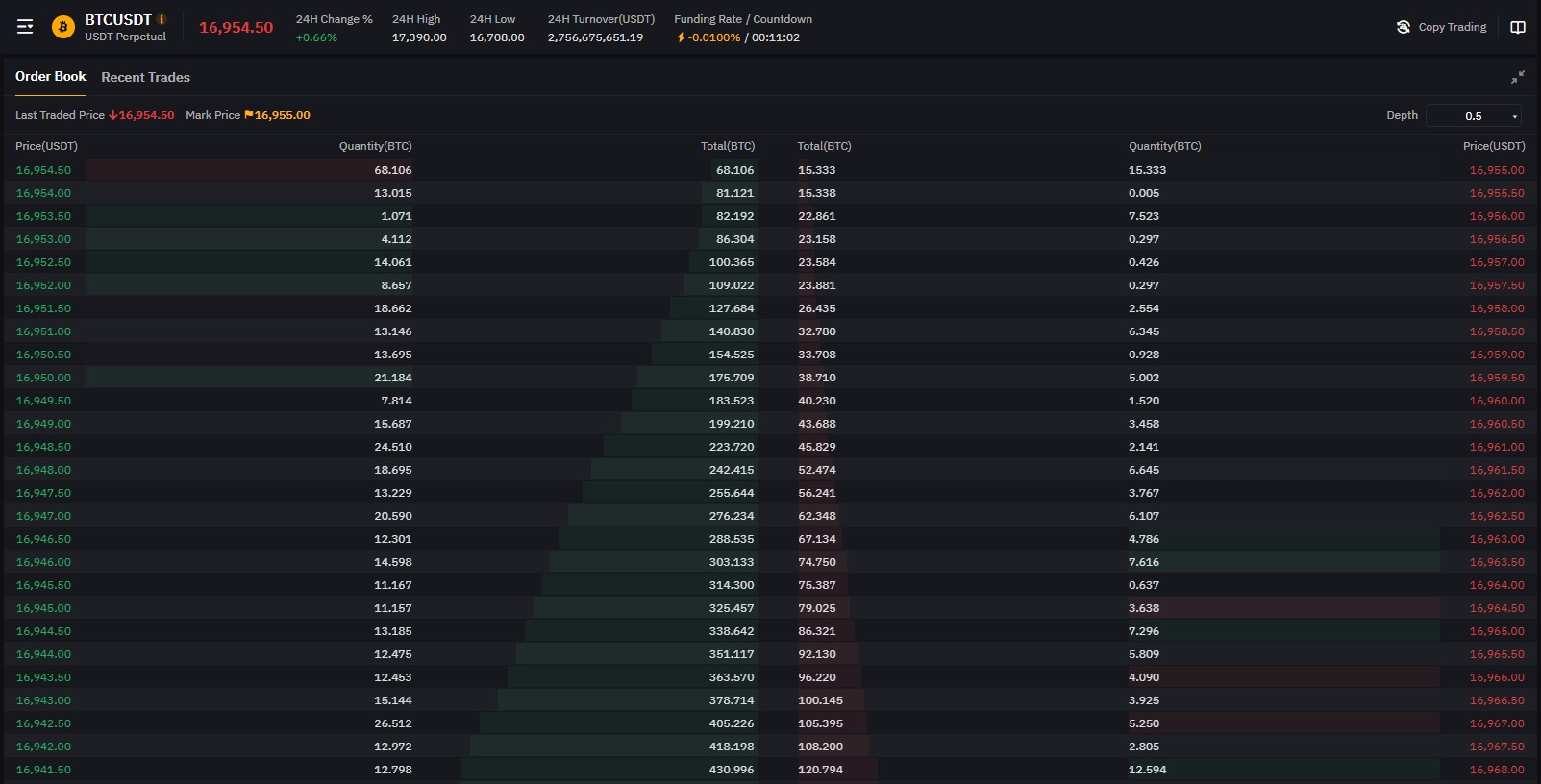This screenshot has height=784, width=1541.
Task: Collapse the order book panel icon
Action: [1518, 77]
